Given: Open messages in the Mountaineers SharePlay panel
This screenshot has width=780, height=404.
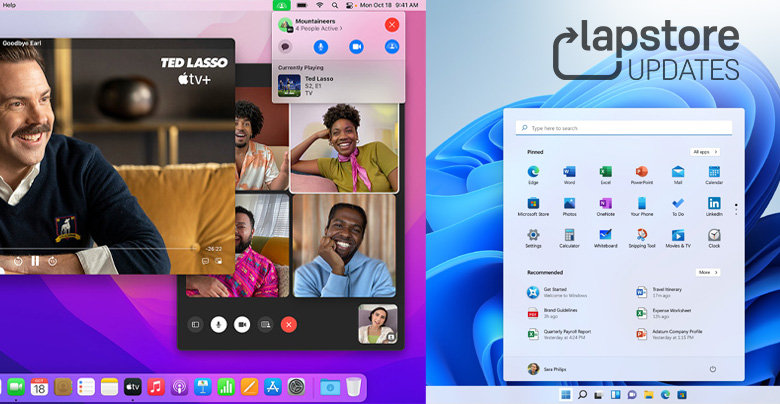Looking at the screenshot, I should 286,47.
